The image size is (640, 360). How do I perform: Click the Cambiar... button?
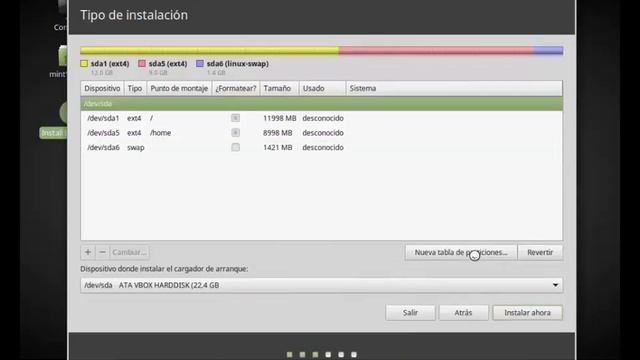click(129, 252)
